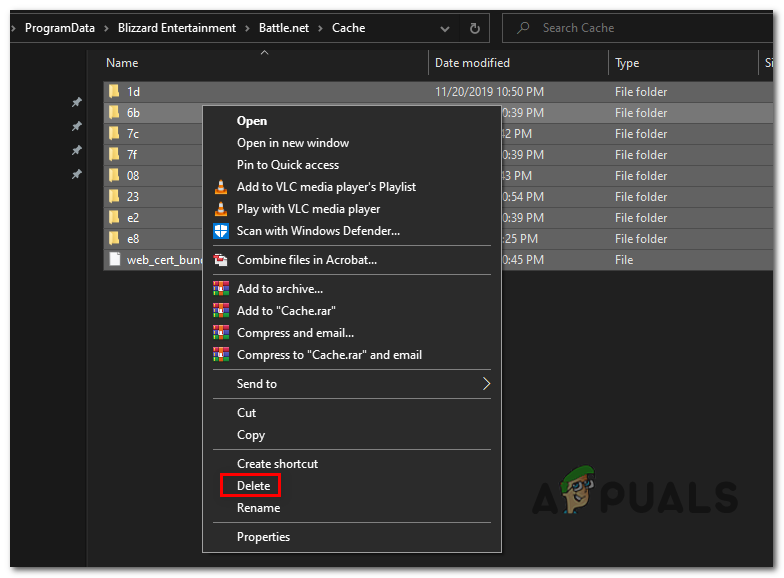Click the WinRAR icon beside Add to archive
784x578 pixels.
(221, 289)
